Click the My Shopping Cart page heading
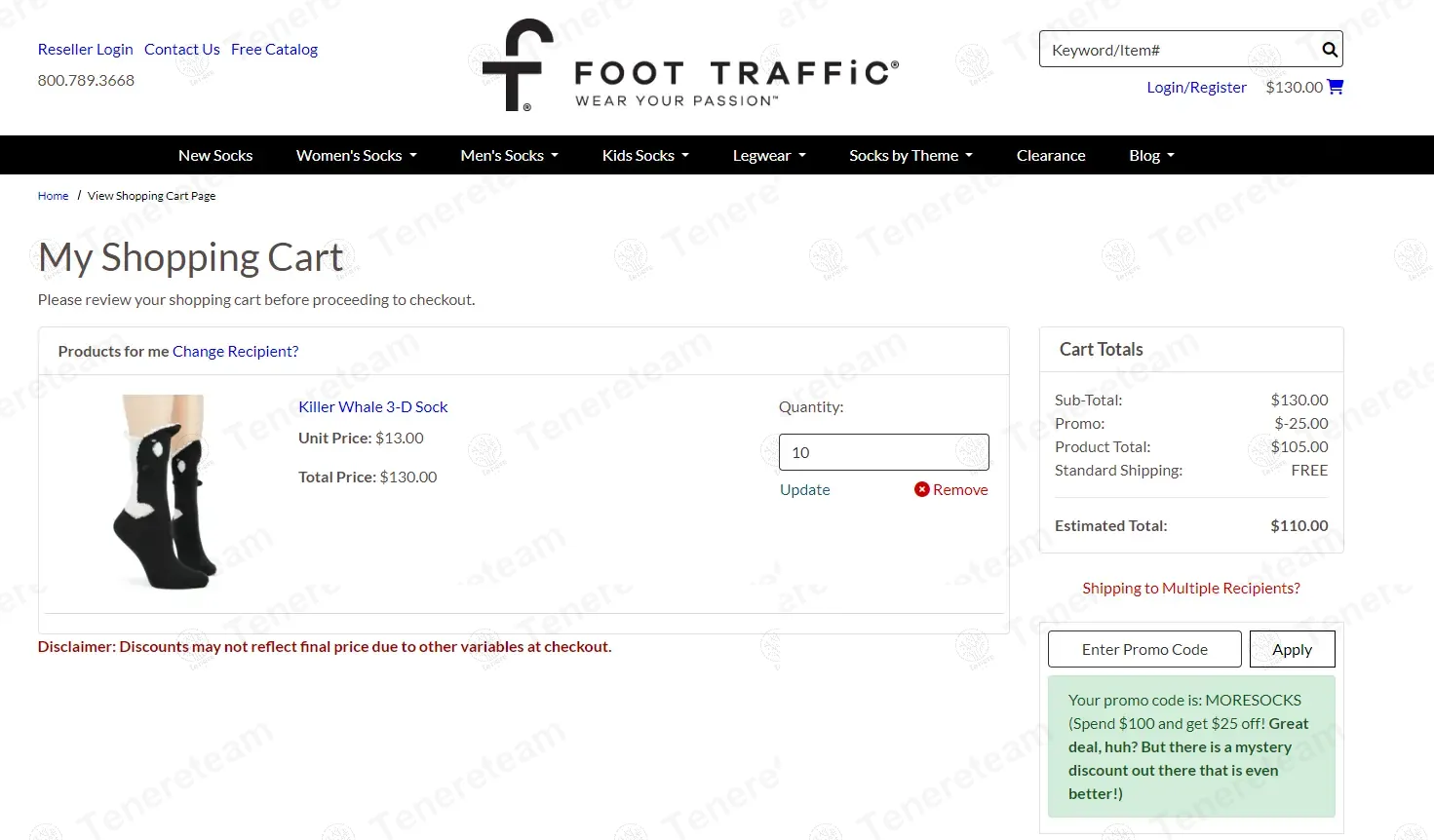This screenshot has width=1434, height=840. click(191, 257)
